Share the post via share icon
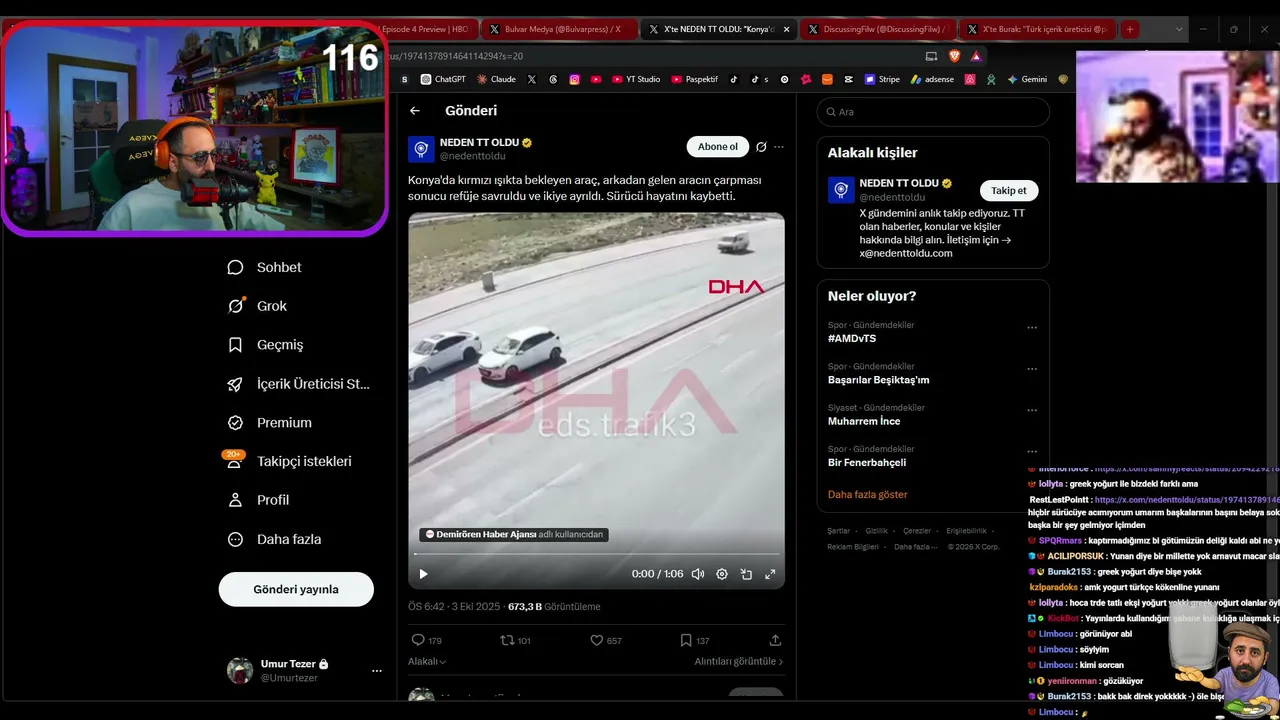Image resolution: width=1280 pixels, height=720 pixels. (775, 640)
